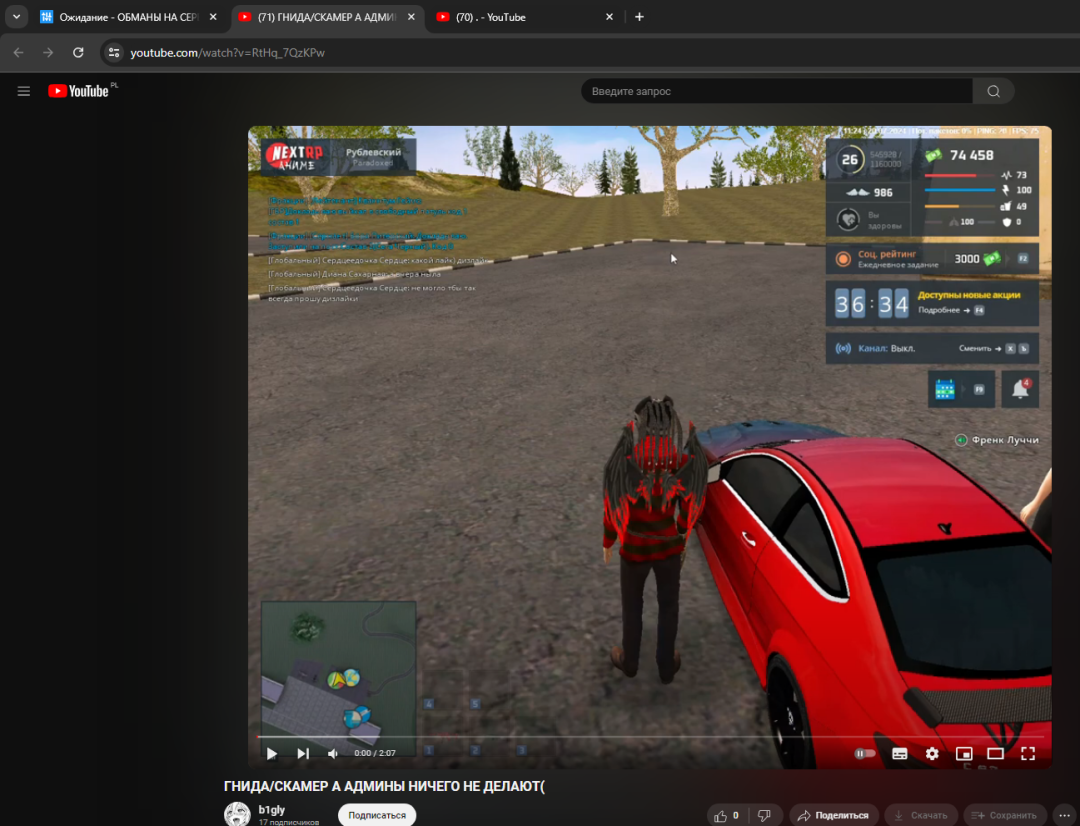
Task: Switch to theater mode
Action: point(995,753)
